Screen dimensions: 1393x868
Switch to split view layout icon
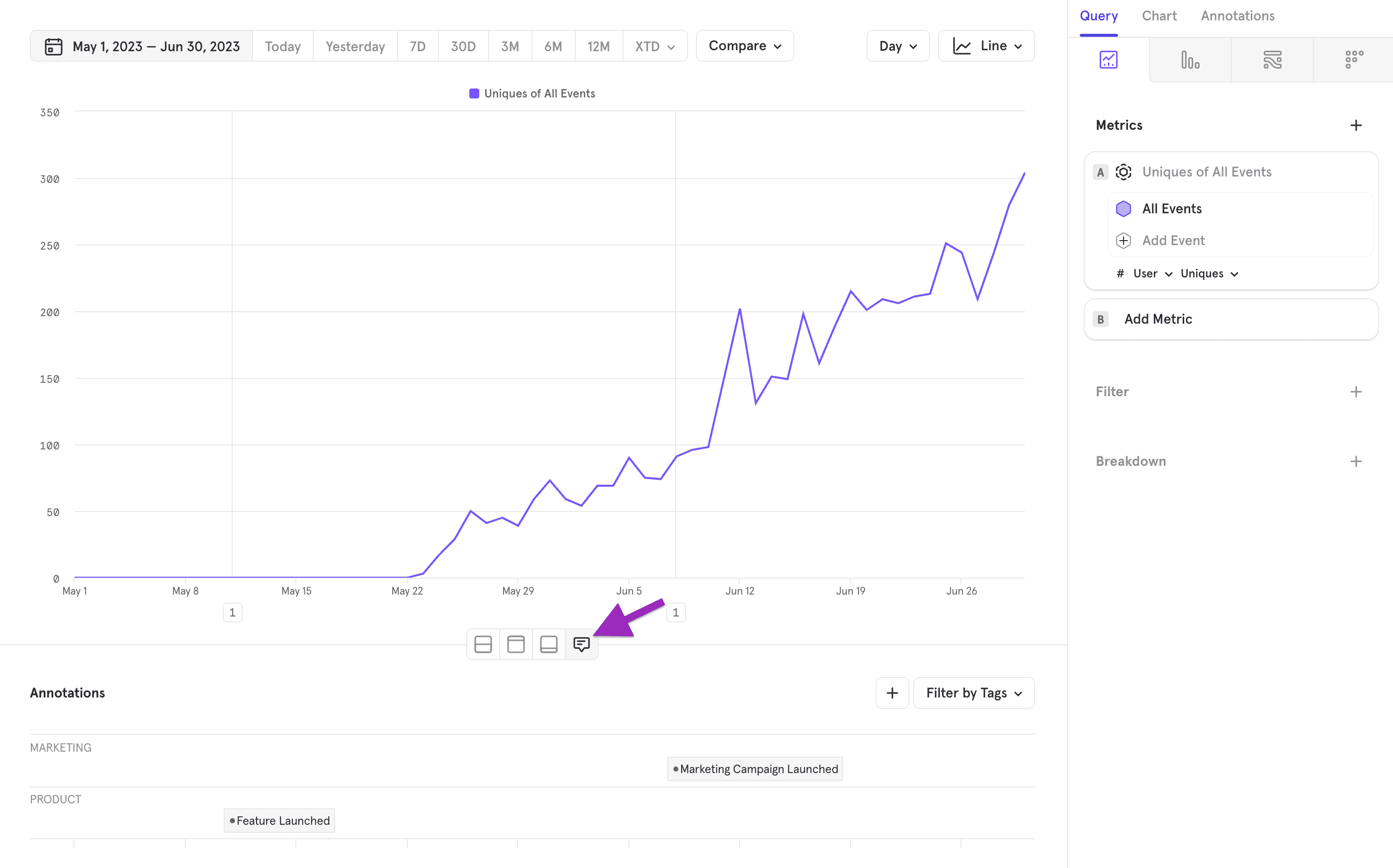point(483,644)
